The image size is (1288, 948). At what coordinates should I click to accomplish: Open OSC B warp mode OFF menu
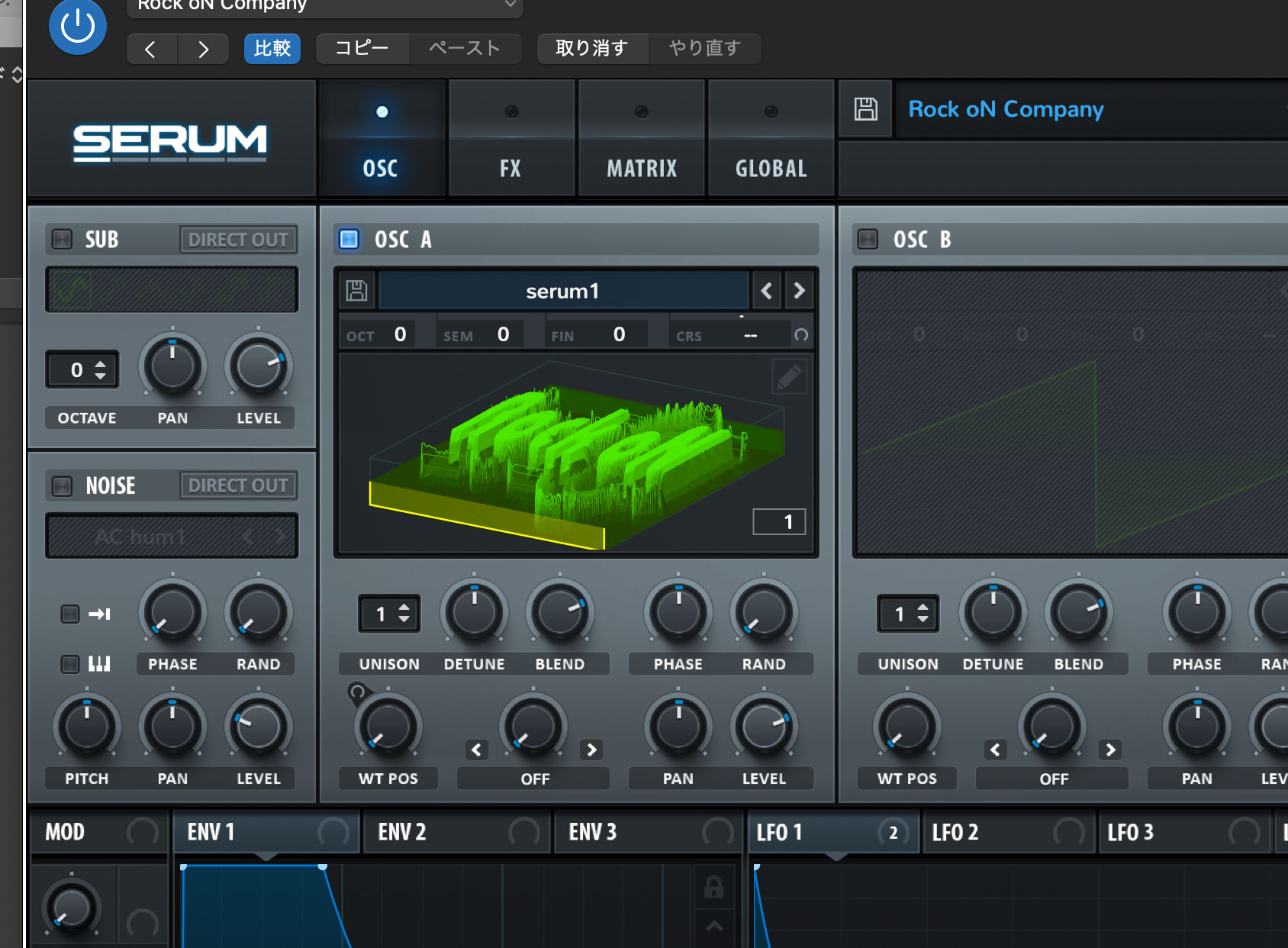point(1053,779)
